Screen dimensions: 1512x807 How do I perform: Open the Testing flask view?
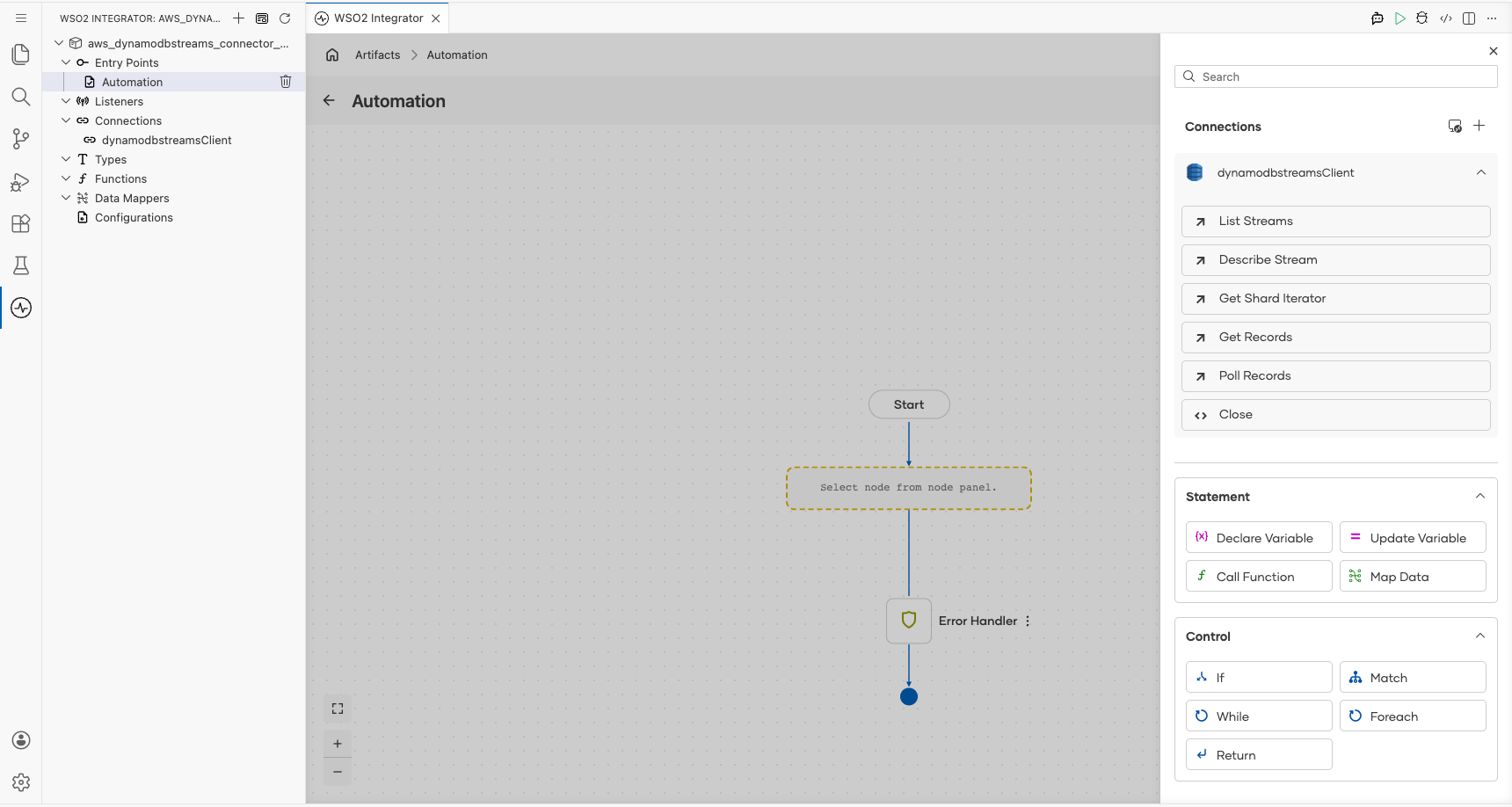click(x=21, y=265)
